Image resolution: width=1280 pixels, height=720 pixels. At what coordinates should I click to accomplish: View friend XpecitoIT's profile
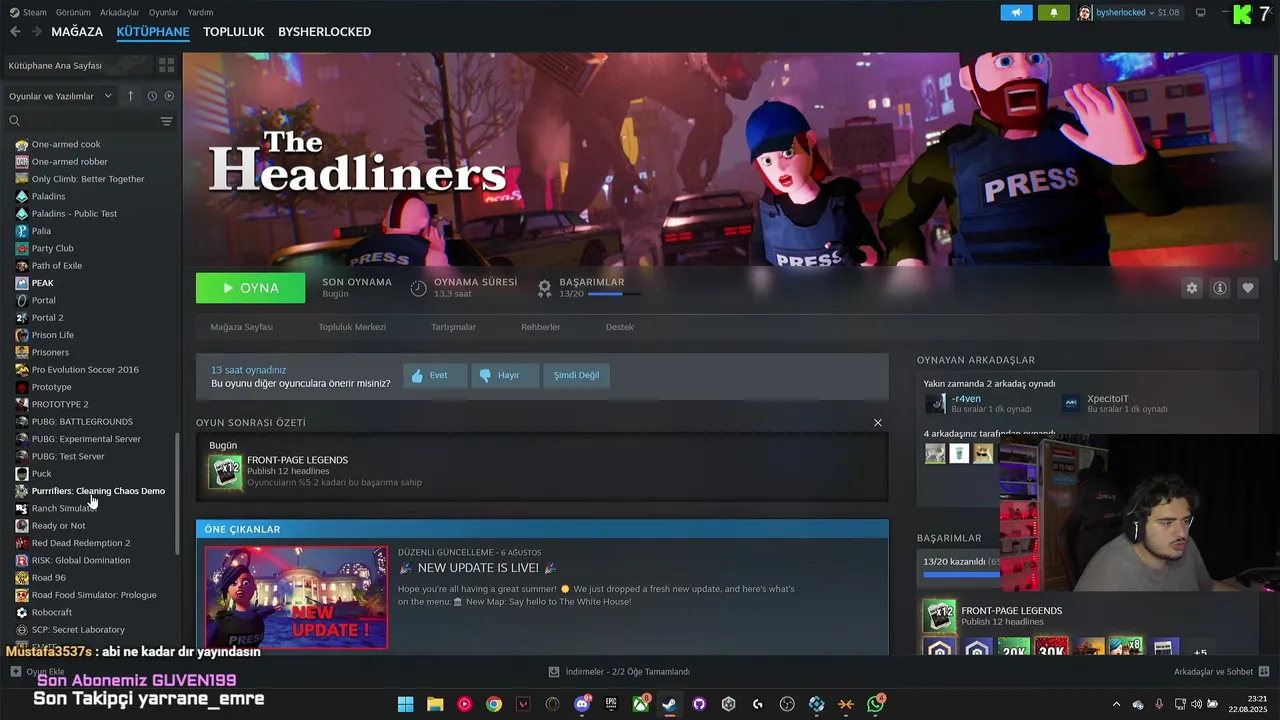click(x=1108, y=399)
